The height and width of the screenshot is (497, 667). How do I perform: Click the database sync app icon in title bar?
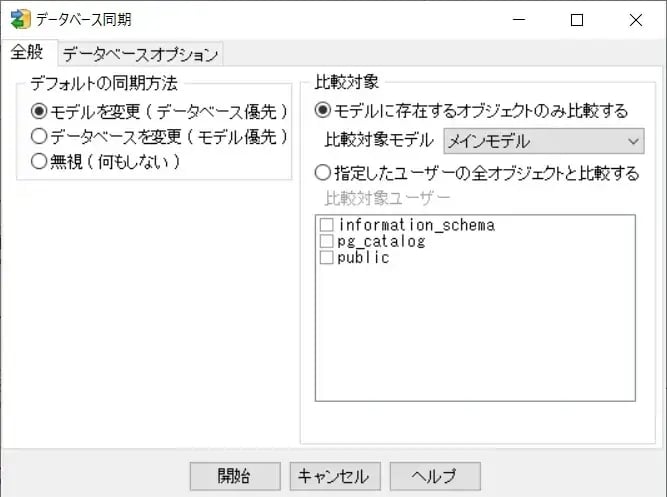[x=20, y=19]
